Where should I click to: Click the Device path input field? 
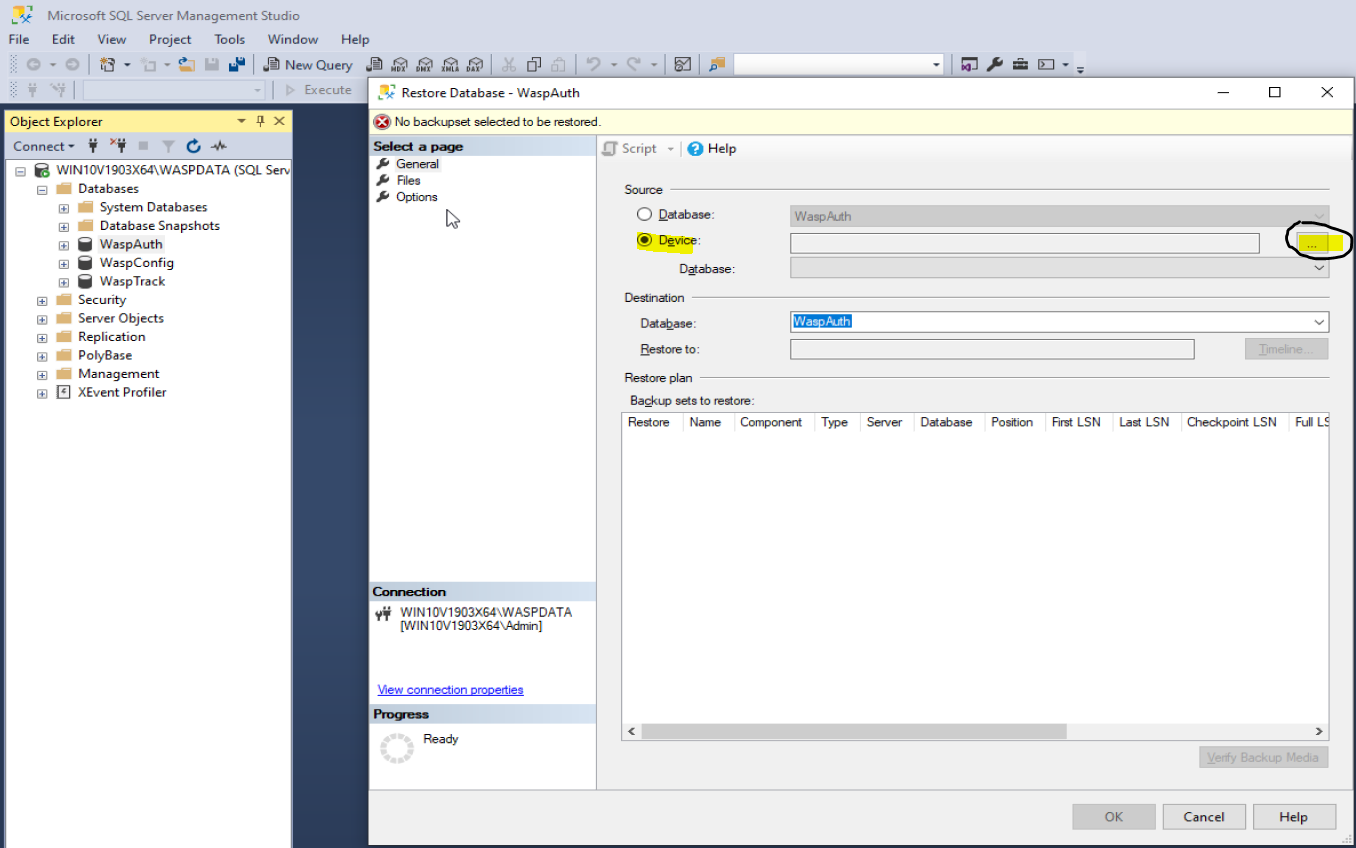[1024, 243]
